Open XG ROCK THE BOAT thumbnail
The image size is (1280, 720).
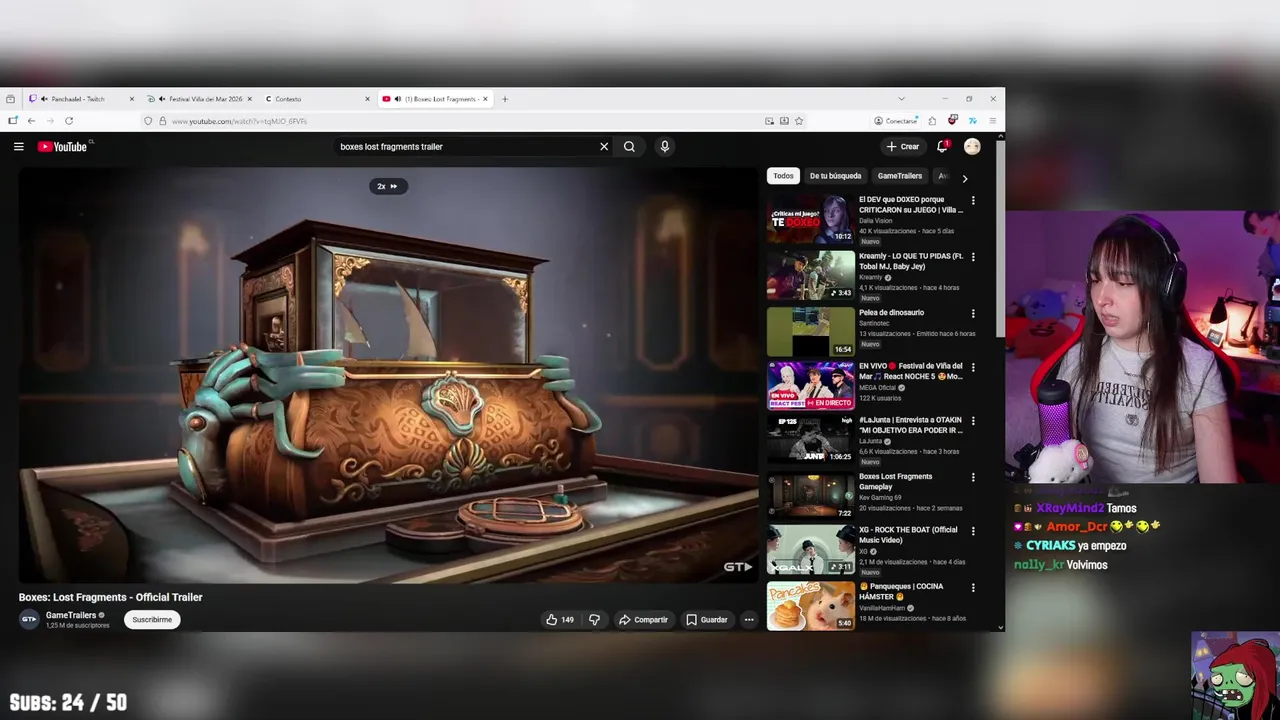tap(811, 549)
